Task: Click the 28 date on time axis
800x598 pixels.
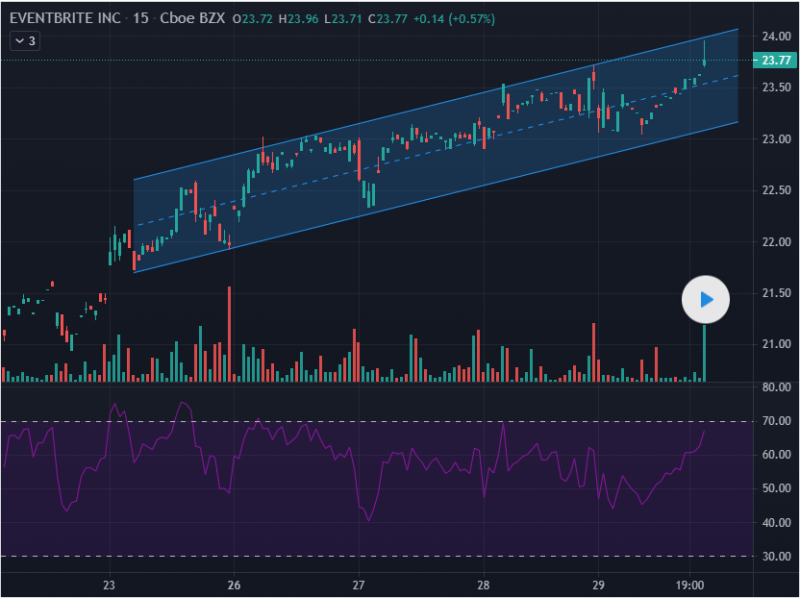Action: coord(483,585)
